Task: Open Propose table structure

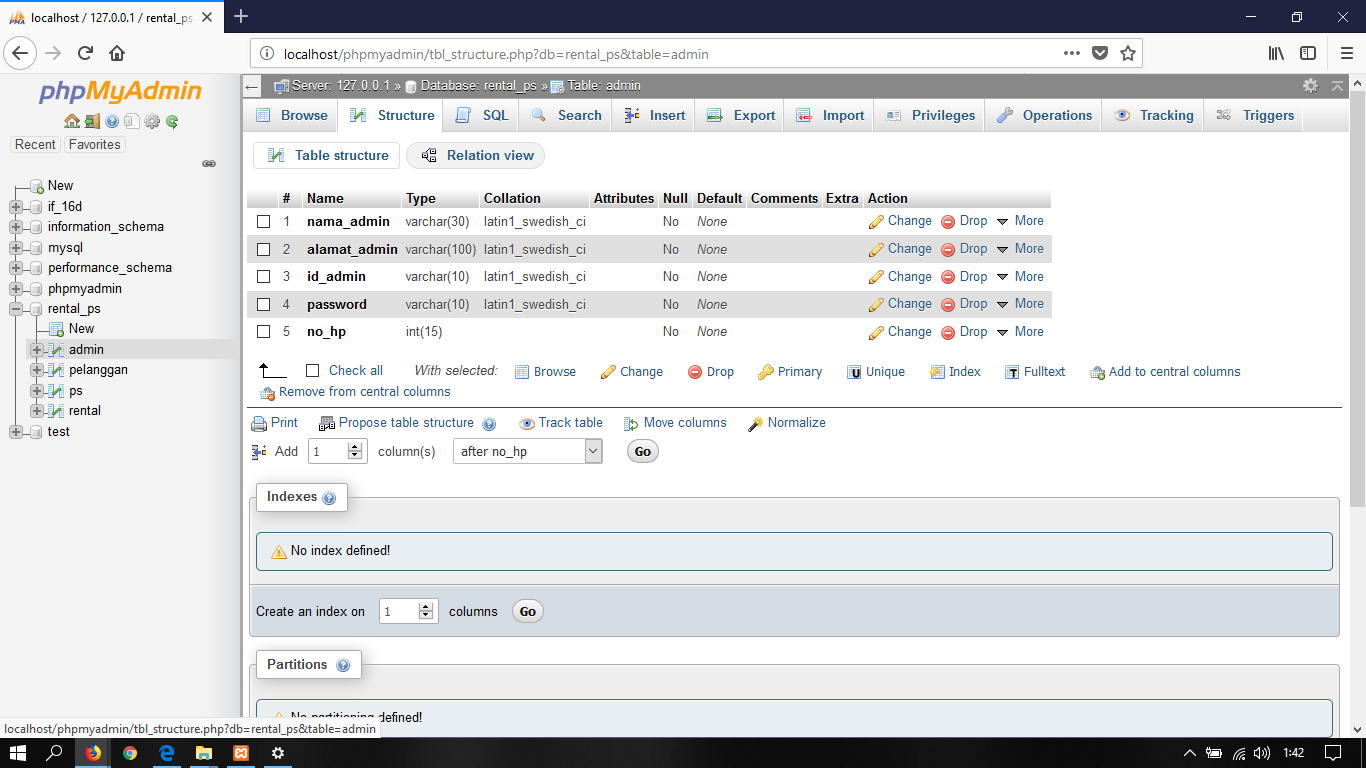Action: click(x=404, y=423)
